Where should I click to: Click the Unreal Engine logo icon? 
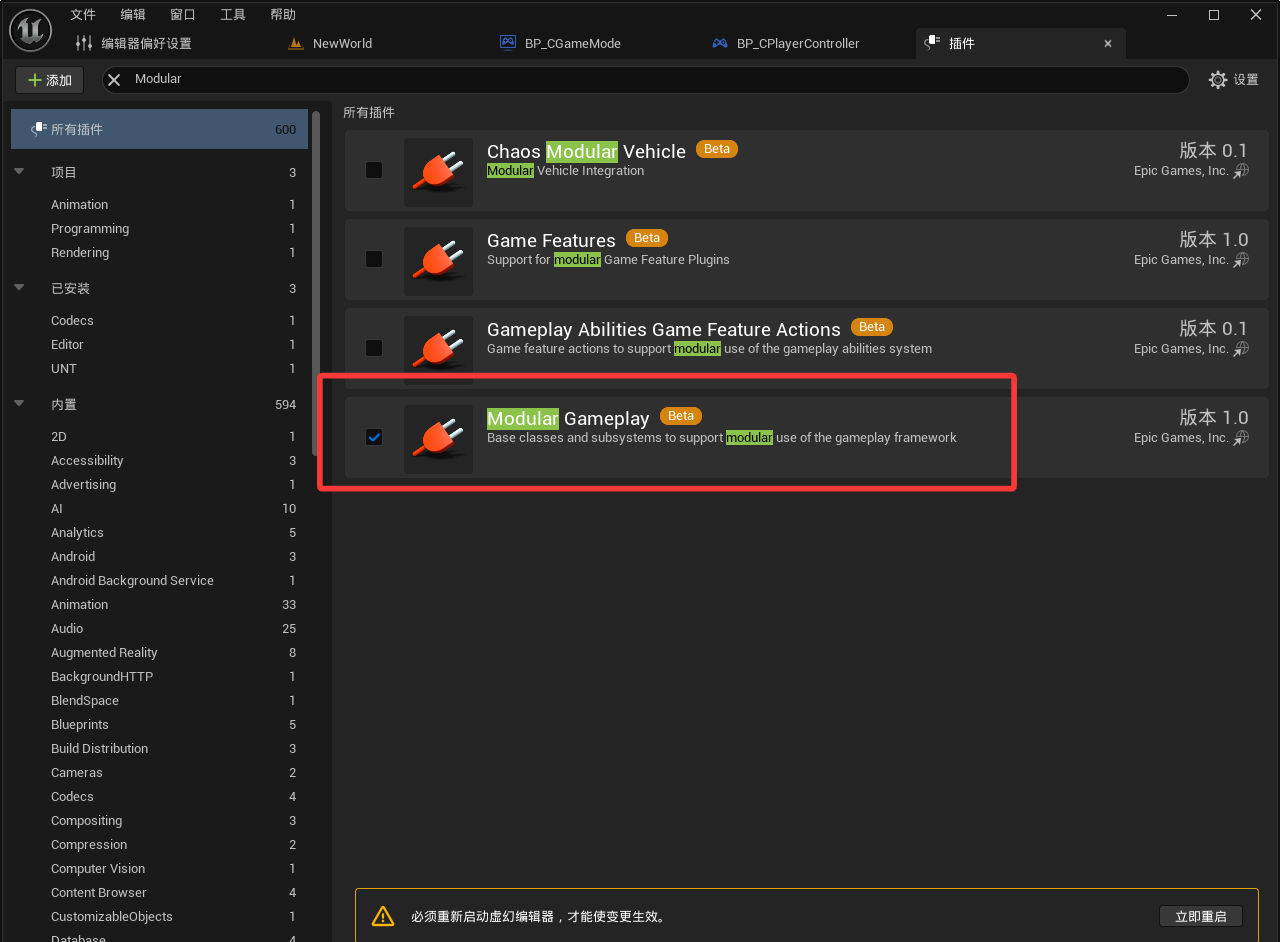coord(31,29)
